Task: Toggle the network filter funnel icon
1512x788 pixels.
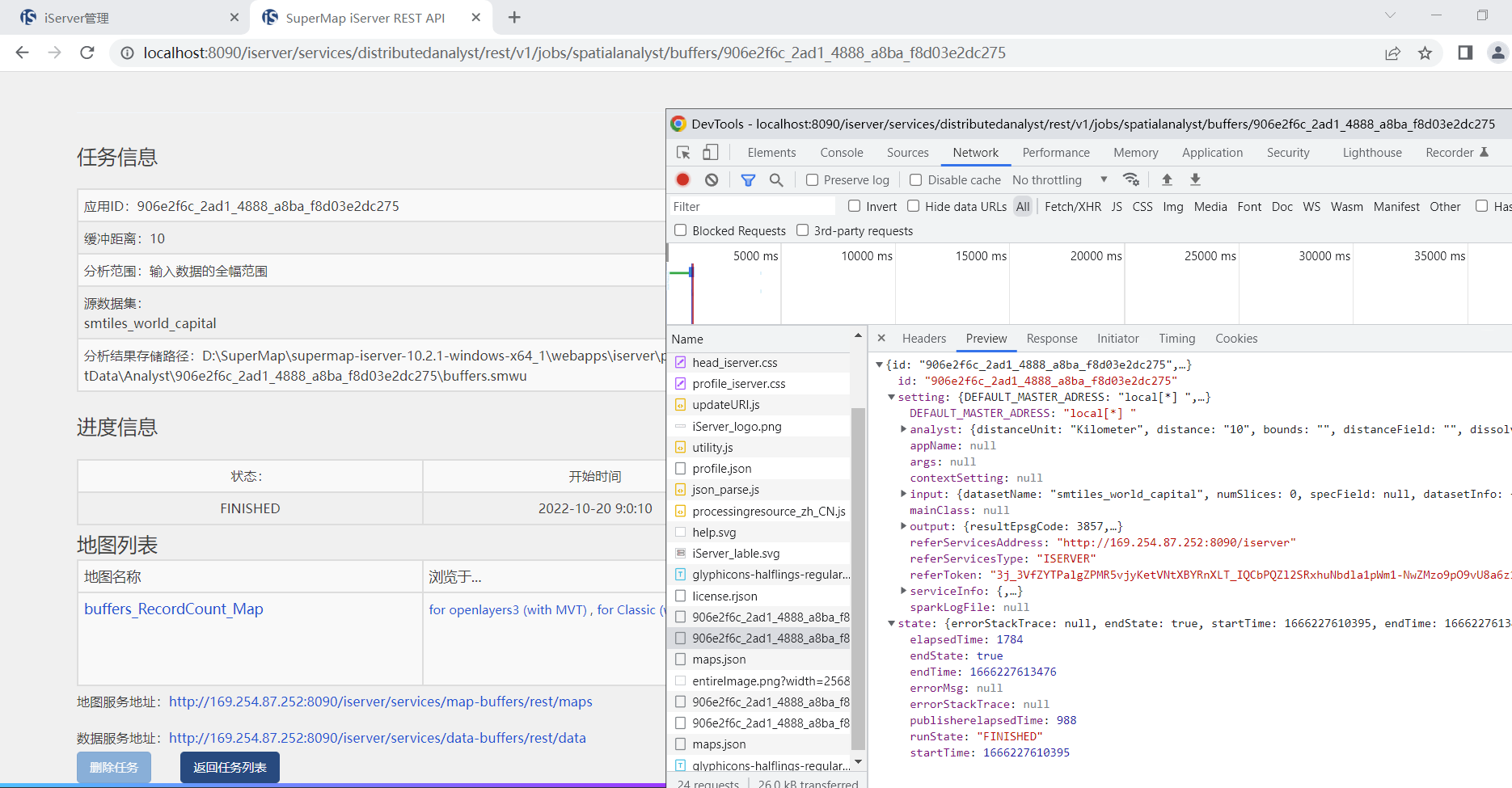Action: click(x=748, y=179)
